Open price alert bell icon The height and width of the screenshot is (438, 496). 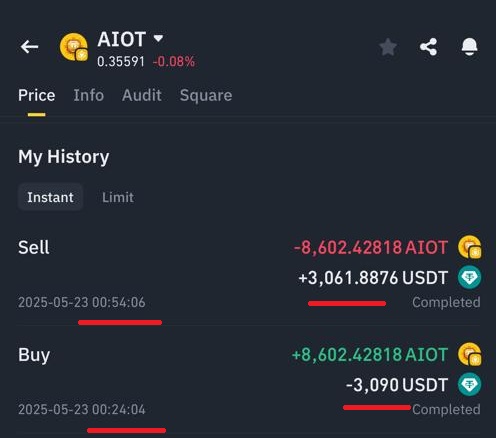(469, 47)
